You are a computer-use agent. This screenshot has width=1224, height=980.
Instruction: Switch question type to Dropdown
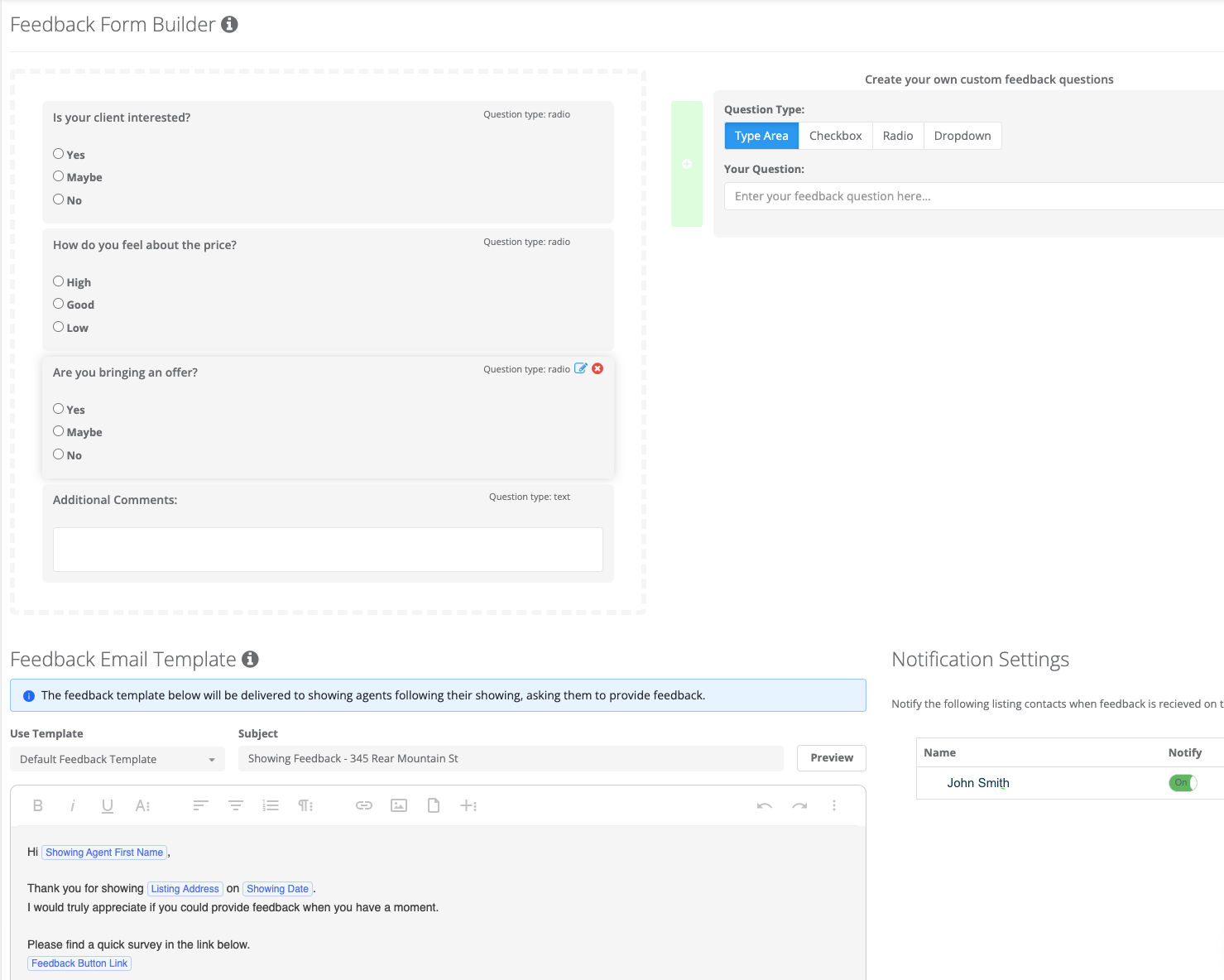click(x=962, y=136)
